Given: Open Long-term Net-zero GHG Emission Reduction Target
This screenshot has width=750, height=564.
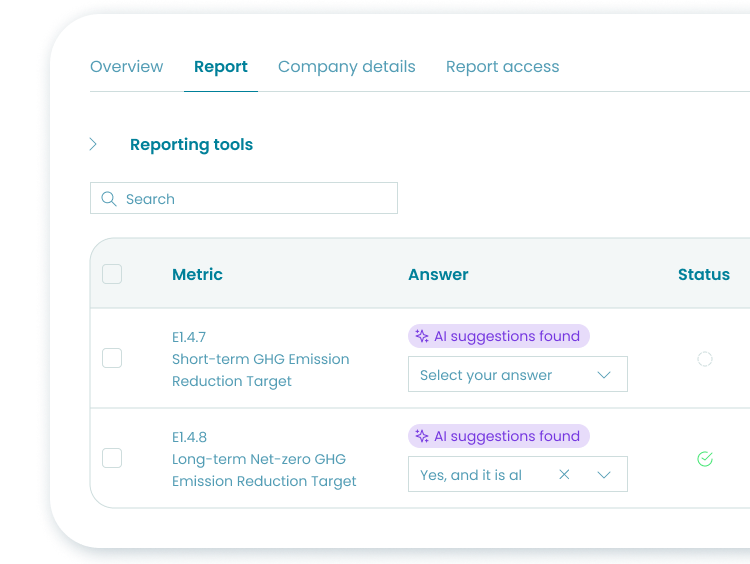Looking at the screenshot, I should click(264, 470).
